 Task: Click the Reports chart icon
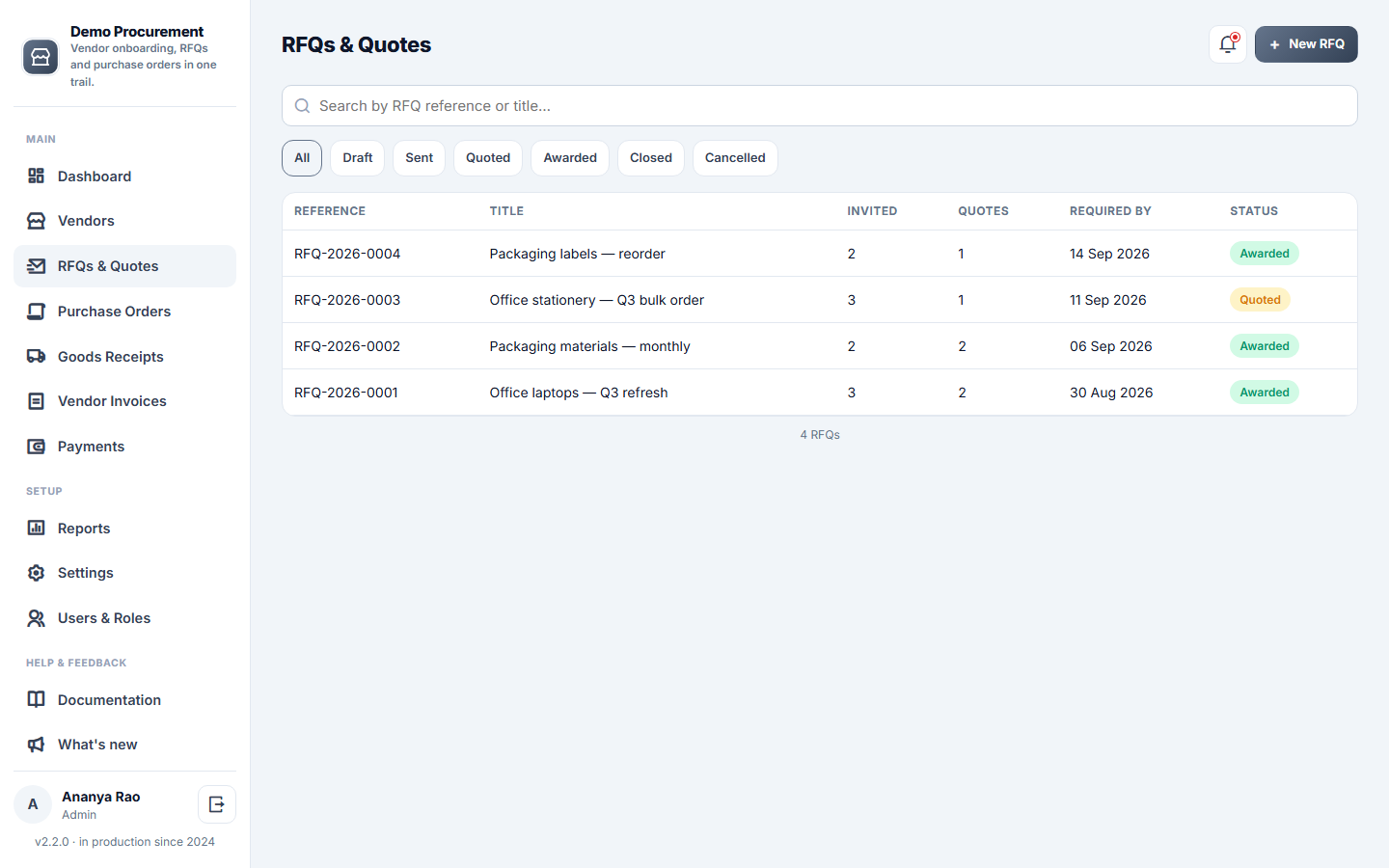point(36,528)
